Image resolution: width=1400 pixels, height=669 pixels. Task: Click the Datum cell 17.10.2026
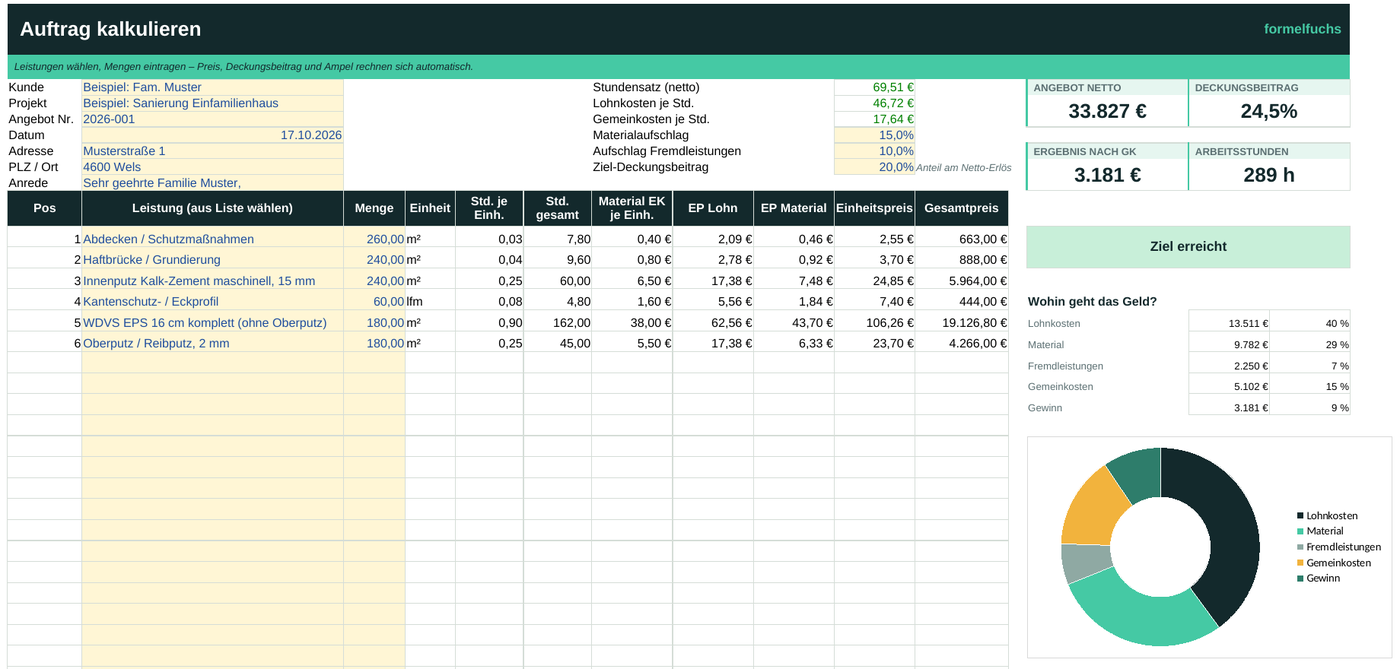coord(212,135)
